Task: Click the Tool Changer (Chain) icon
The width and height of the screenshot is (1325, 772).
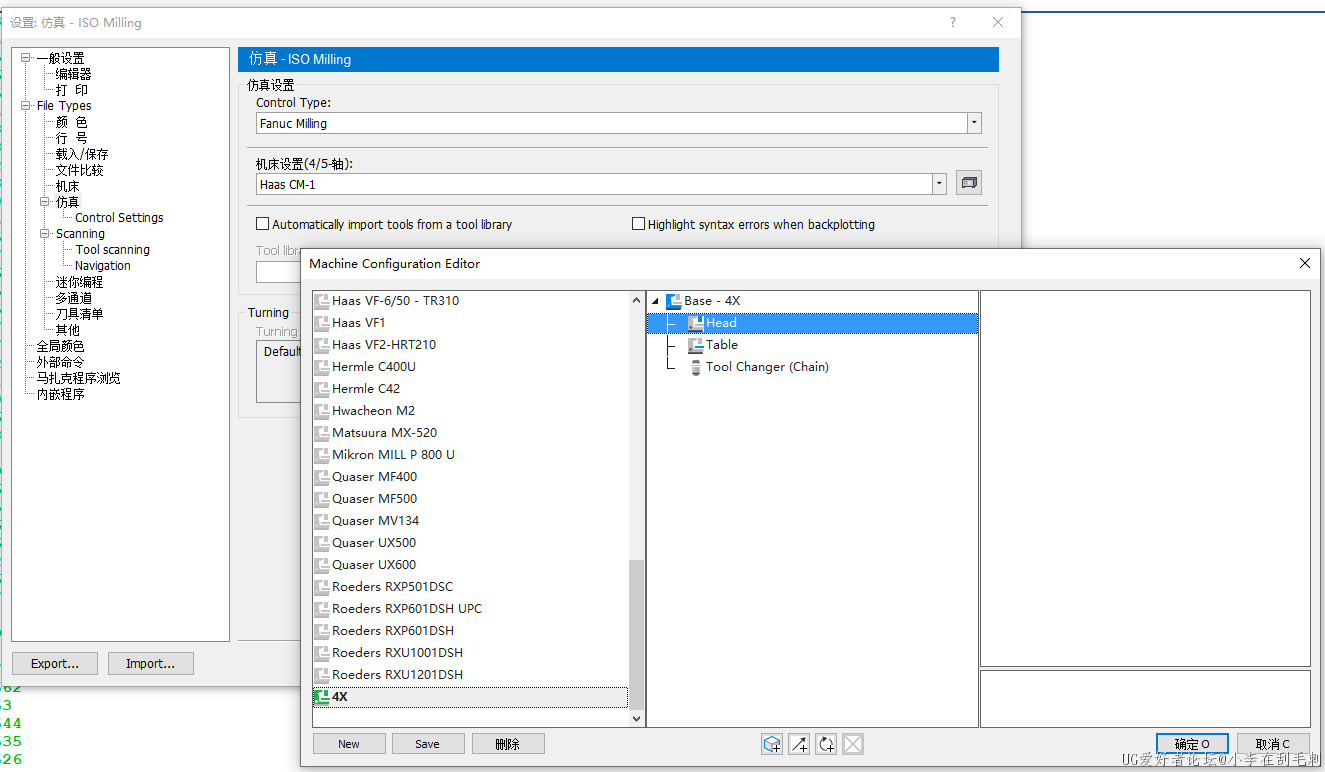Action: click(696, 367)
